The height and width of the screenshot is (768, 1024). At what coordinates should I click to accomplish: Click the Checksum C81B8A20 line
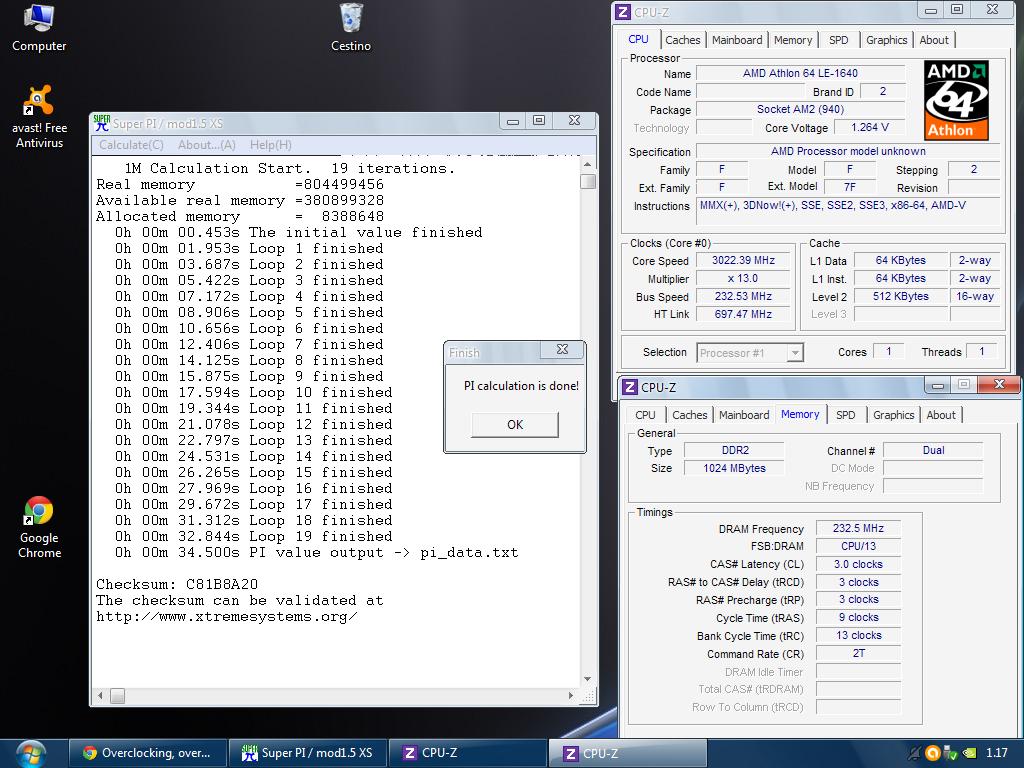(177, 584)
